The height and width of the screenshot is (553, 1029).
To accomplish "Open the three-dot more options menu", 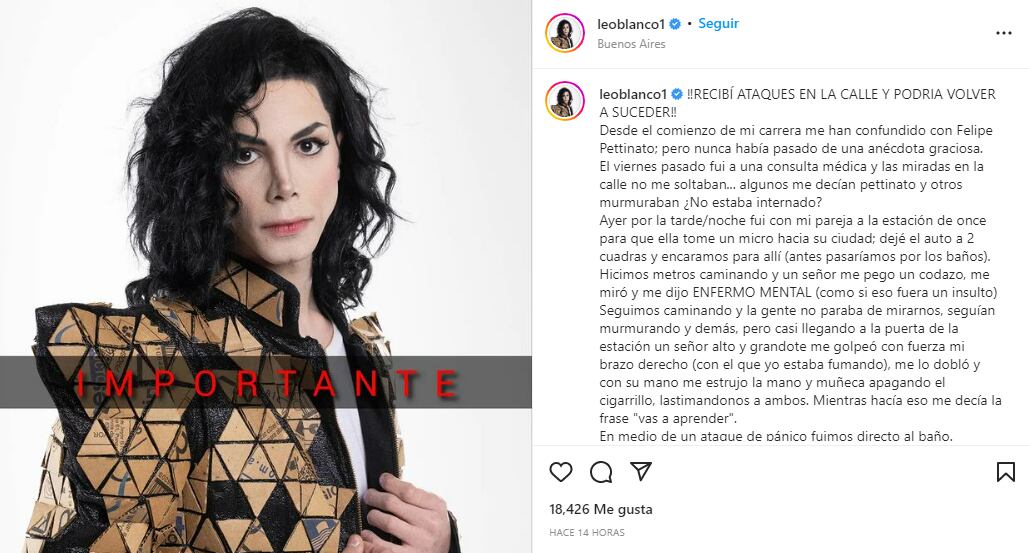I will point(1003,33).
